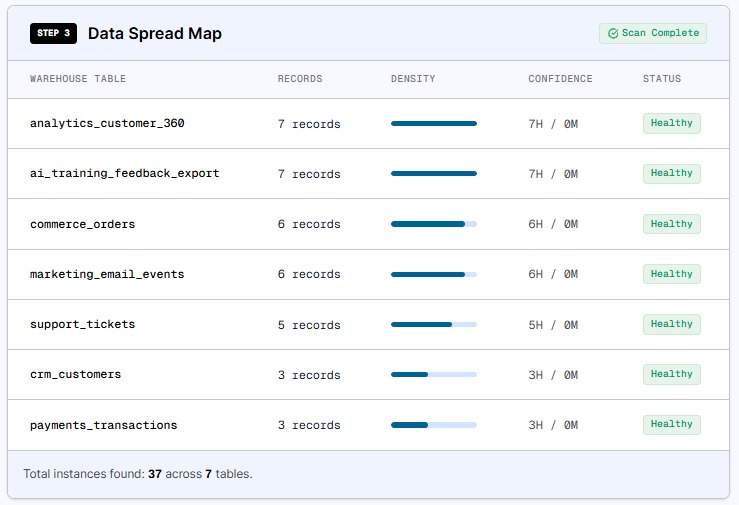The height and width of the screenshot is (505, 739).
Task: Click the marketing_email_events density bar
Action: click(434, 274)
